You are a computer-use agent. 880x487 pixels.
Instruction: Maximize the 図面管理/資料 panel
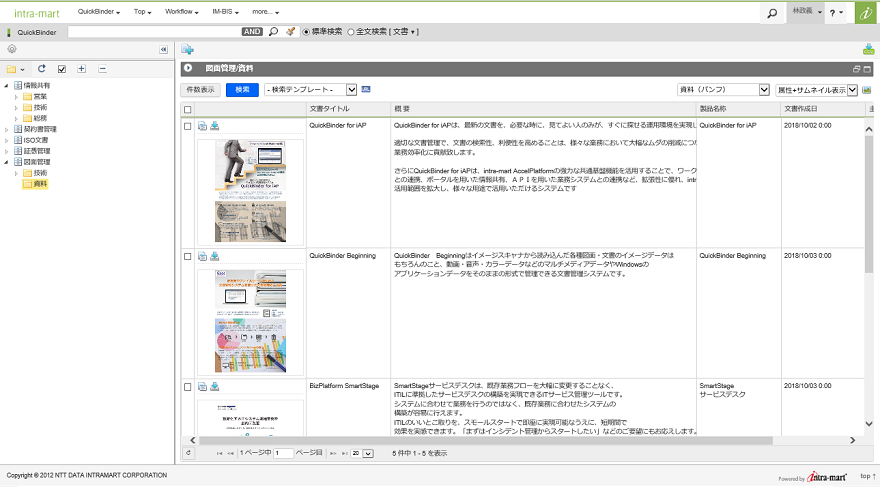pyautogui.click(x=867, y=68)
